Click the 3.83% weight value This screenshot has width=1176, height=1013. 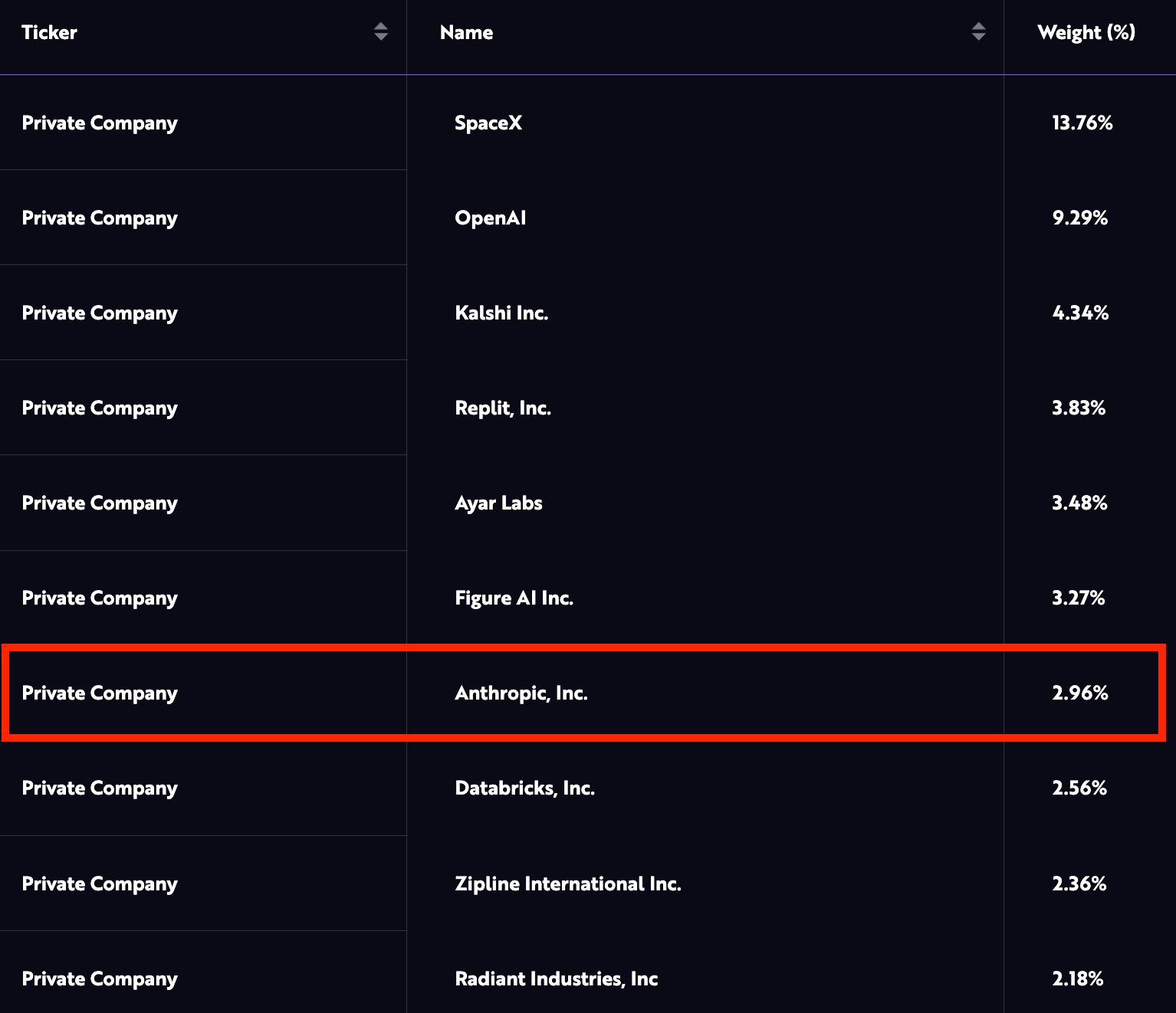tap(1079, 408)
